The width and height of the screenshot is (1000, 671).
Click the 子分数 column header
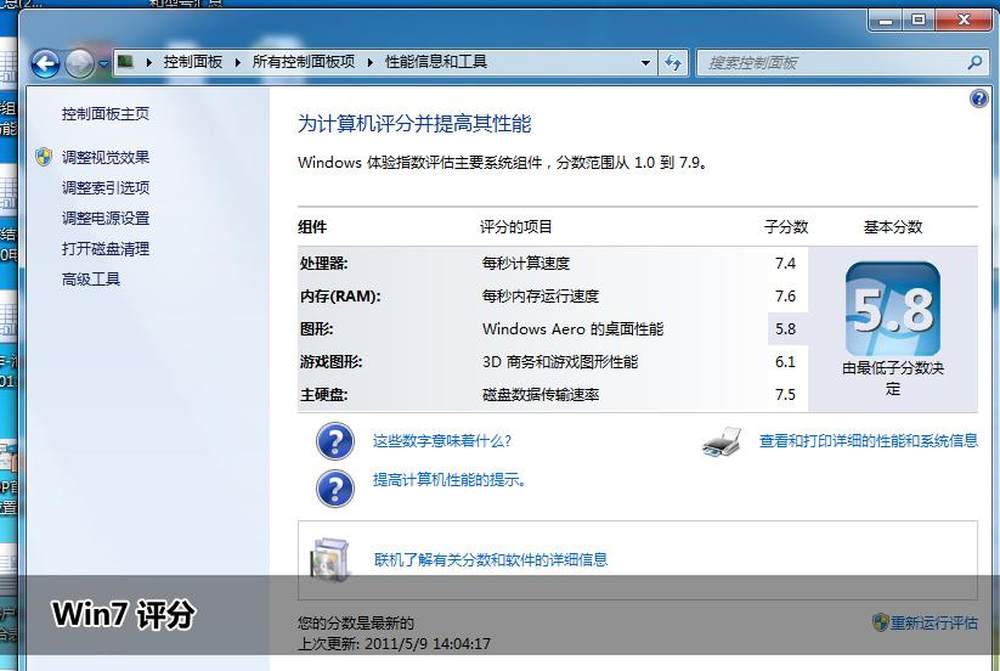[786, 227]
